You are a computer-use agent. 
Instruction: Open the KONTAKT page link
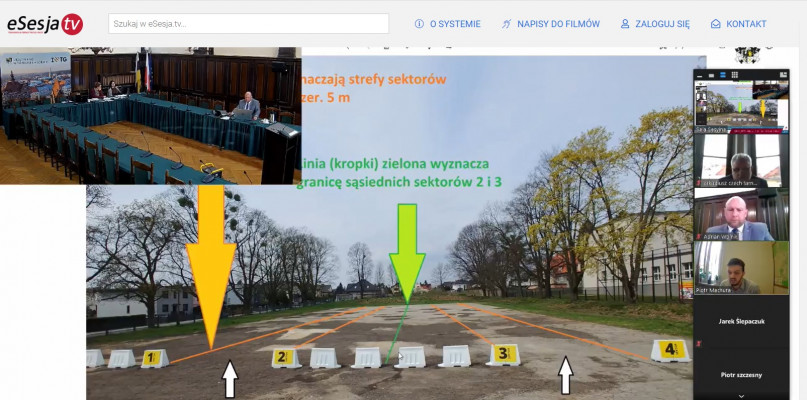(x=746, y=24)
